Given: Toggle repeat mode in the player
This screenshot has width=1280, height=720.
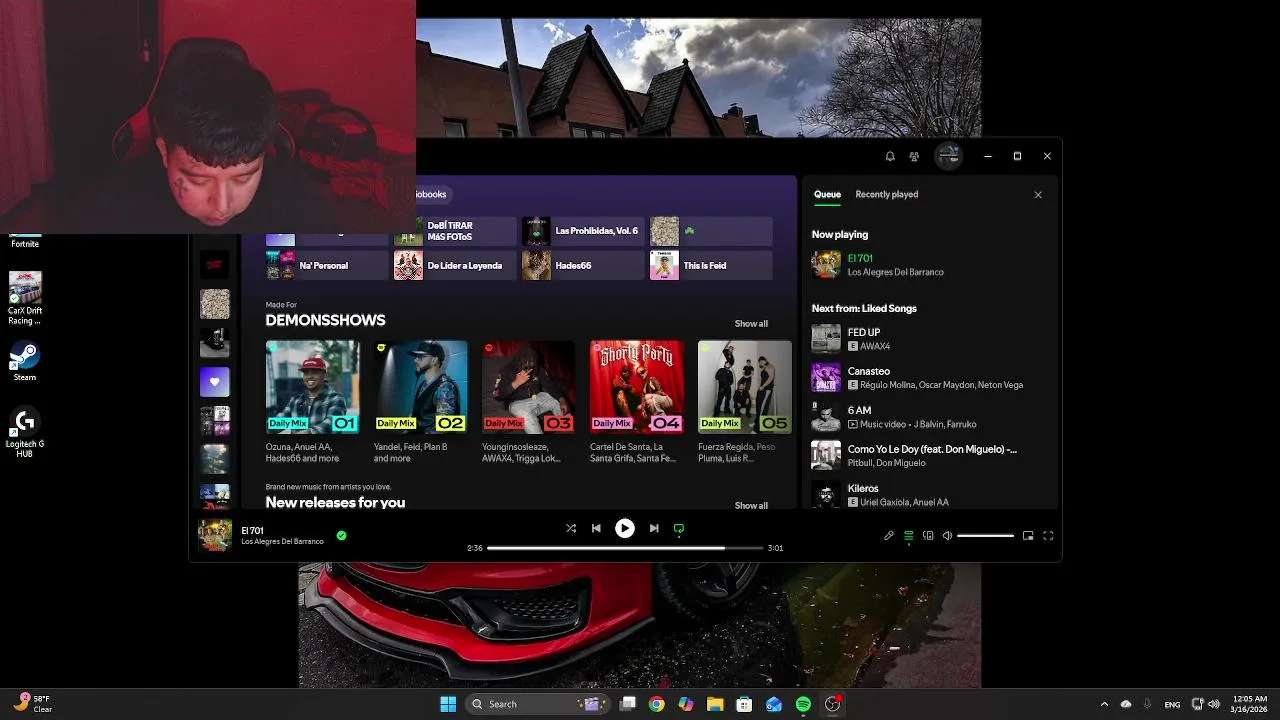Looking at the screenshot, I should [679, 528].
